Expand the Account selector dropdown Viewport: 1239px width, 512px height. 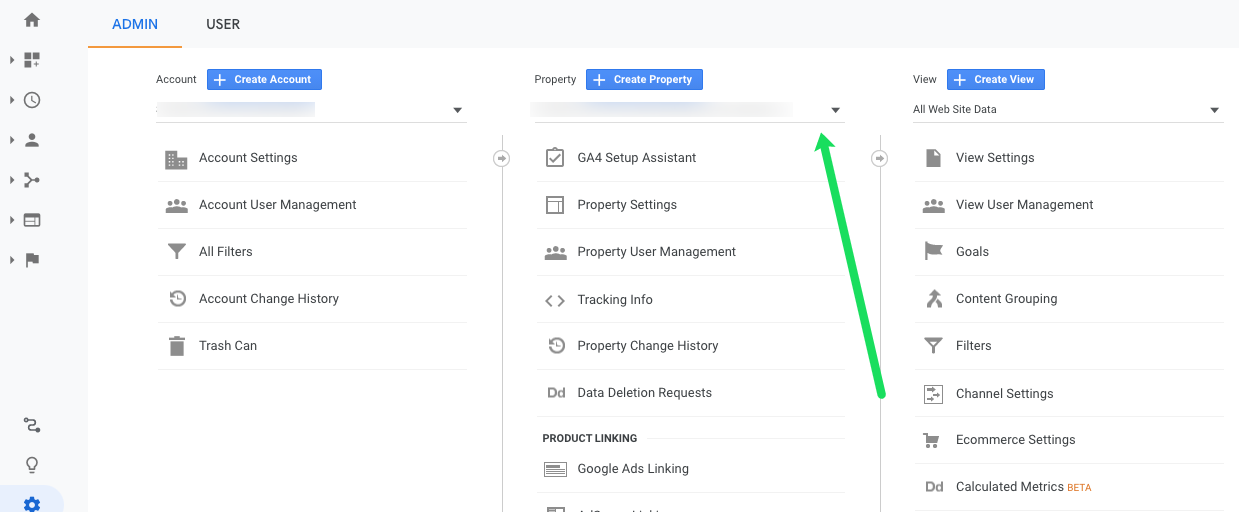[x=457, y=110]
